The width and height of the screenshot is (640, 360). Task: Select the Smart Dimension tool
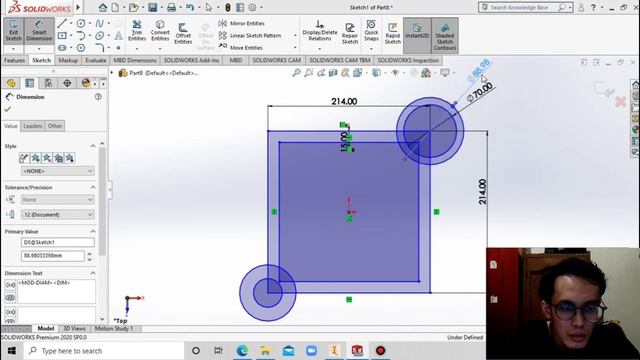click(x=39, y=31)
